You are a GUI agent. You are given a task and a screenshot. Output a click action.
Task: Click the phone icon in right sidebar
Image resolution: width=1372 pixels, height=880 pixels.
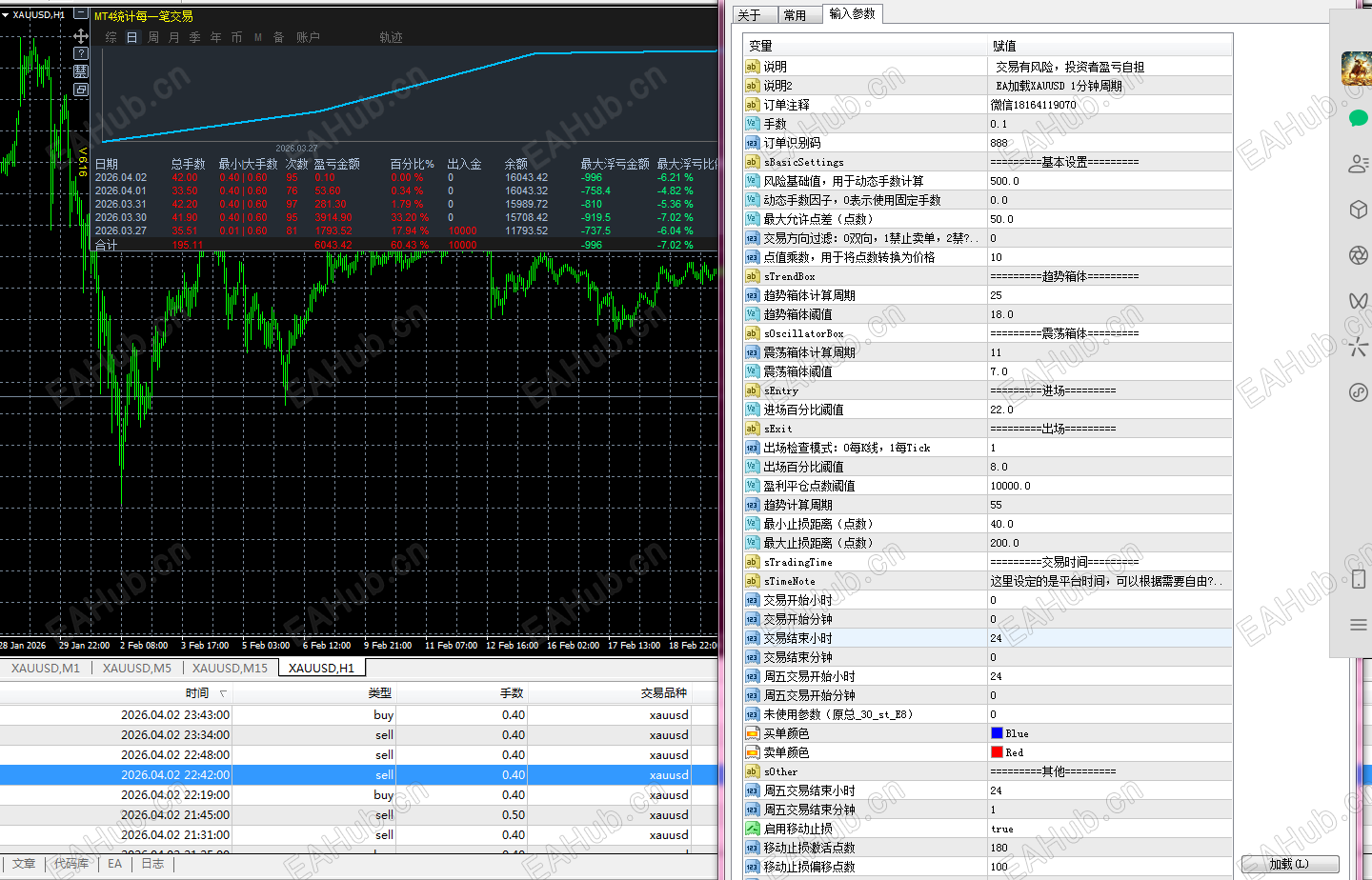[1359, 579]
